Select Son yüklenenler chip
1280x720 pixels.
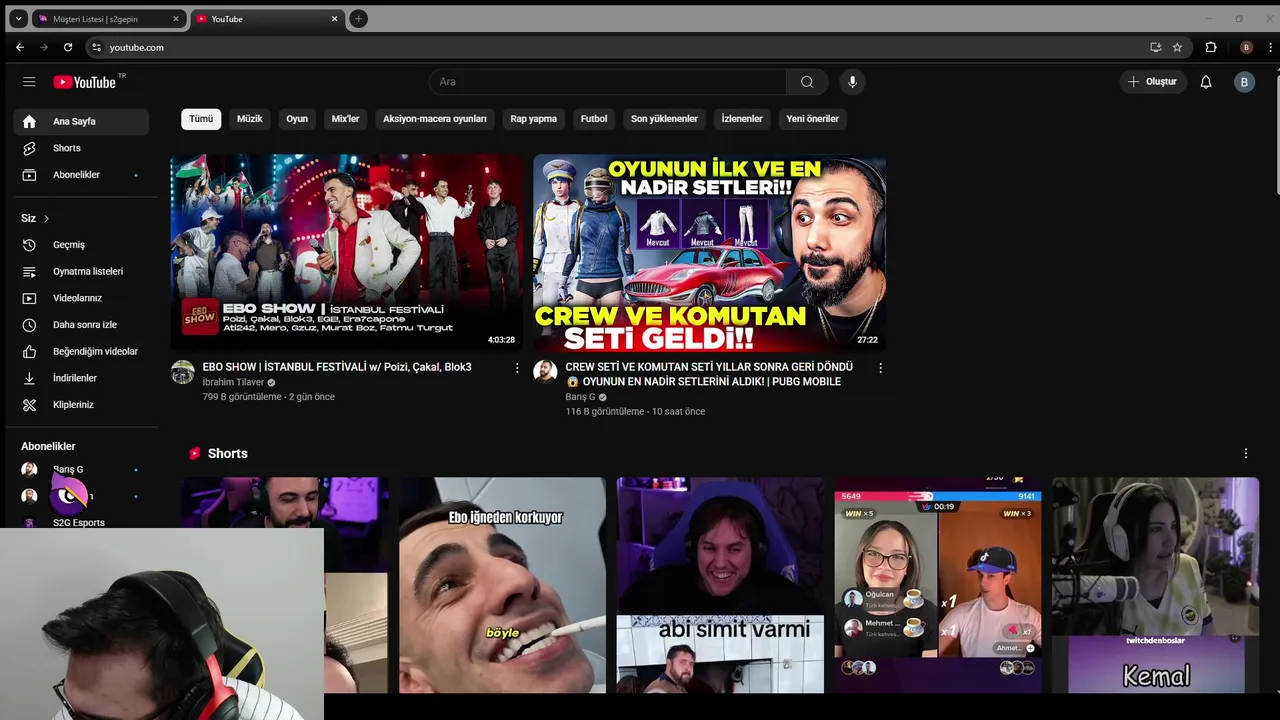coord(664,119)
